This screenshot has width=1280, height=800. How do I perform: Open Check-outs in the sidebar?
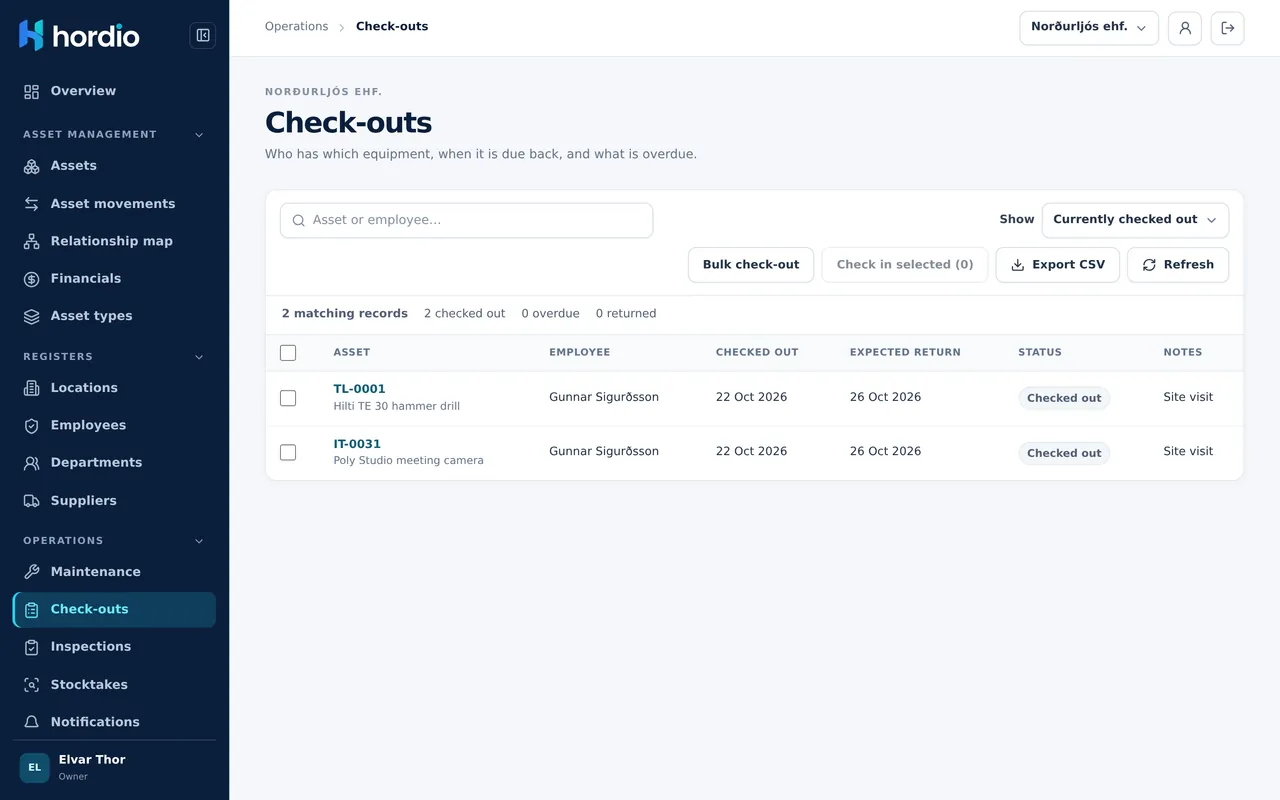[114, 610]
